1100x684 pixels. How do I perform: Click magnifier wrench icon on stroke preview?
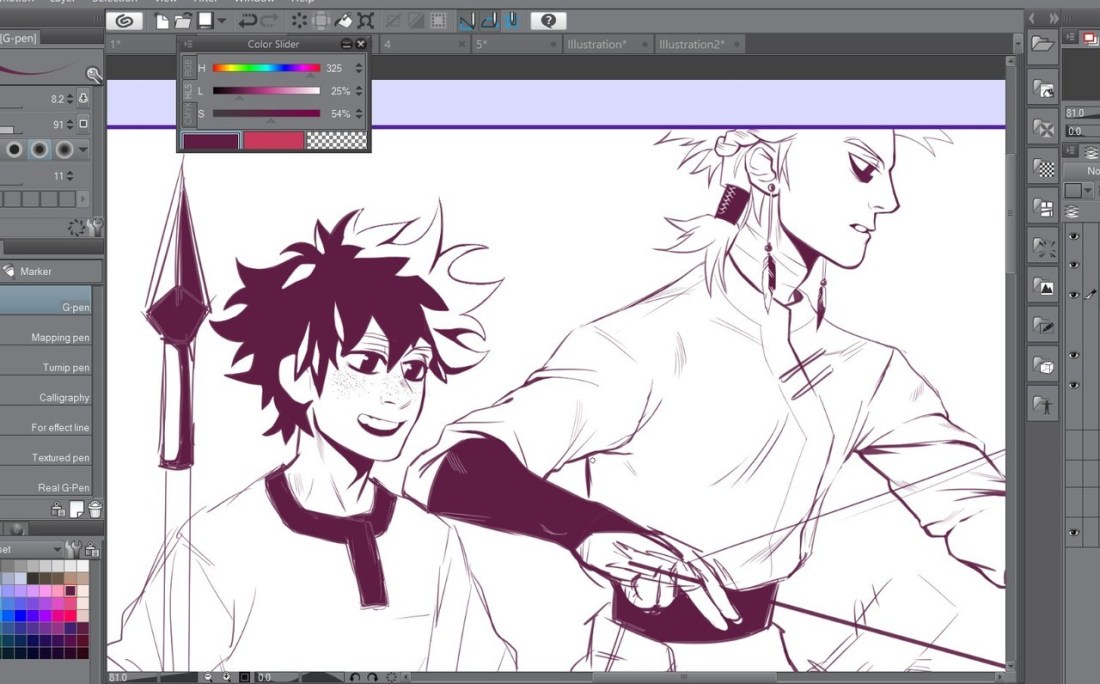point(93,74)
